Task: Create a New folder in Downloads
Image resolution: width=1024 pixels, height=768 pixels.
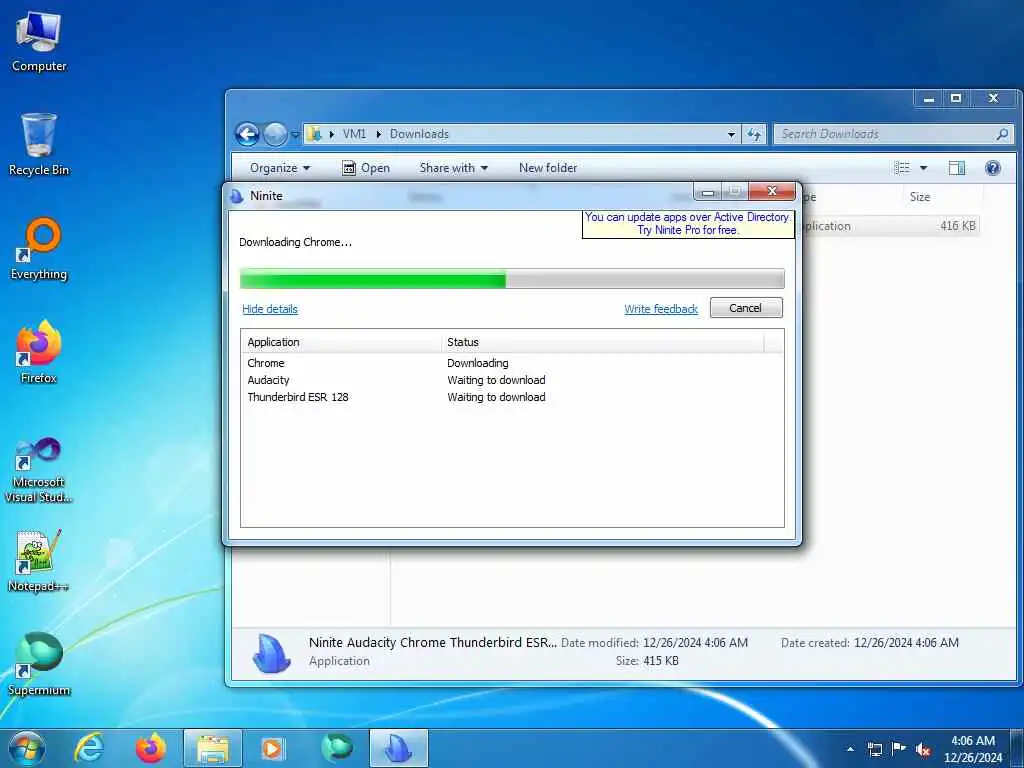Action: [x=548, y=168]
